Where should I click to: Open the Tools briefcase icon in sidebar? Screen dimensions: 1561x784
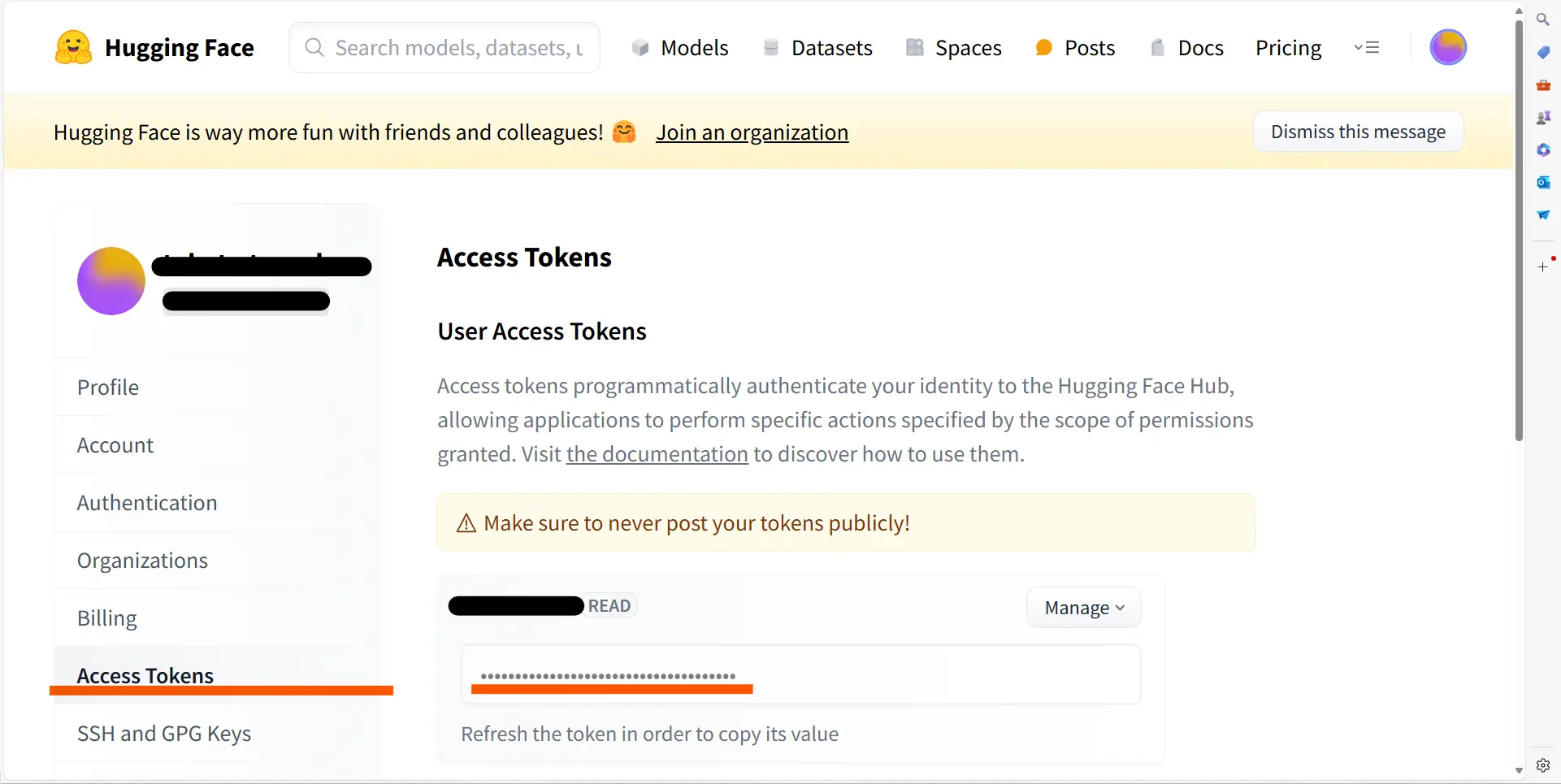click(1543, 85)
